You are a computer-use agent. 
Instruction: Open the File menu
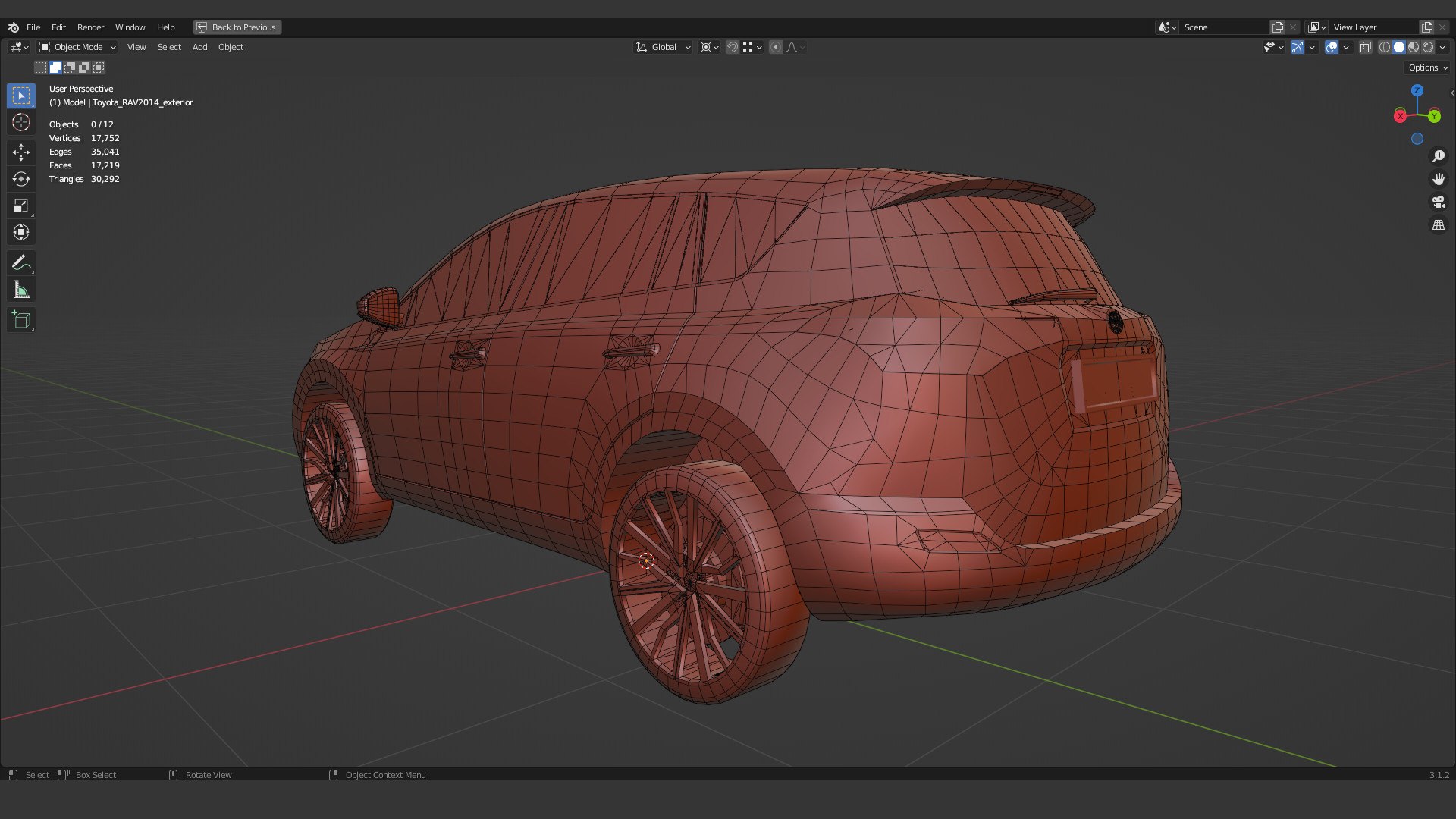(33, 27)
